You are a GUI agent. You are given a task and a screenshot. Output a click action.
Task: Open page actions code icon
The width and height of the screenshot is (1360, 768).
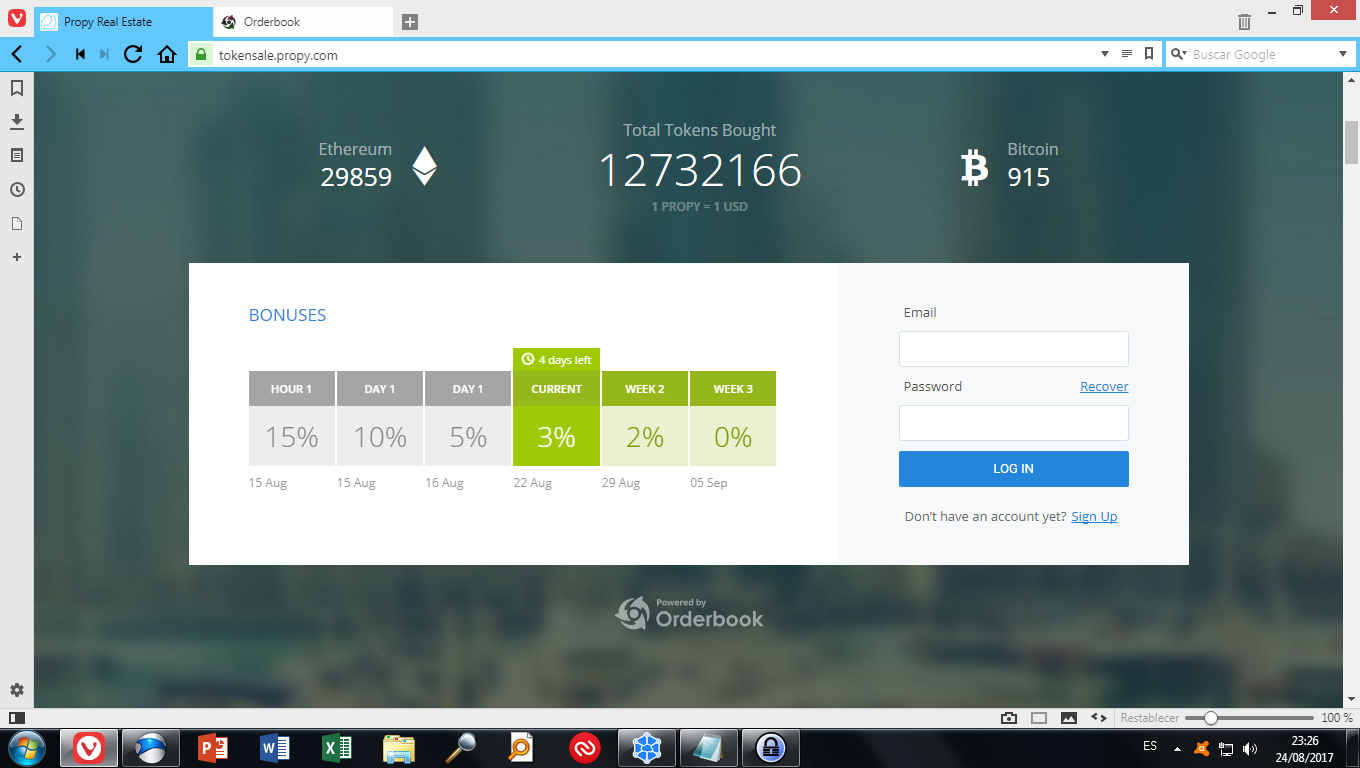pyautogui.click(x=1098, y=718)
